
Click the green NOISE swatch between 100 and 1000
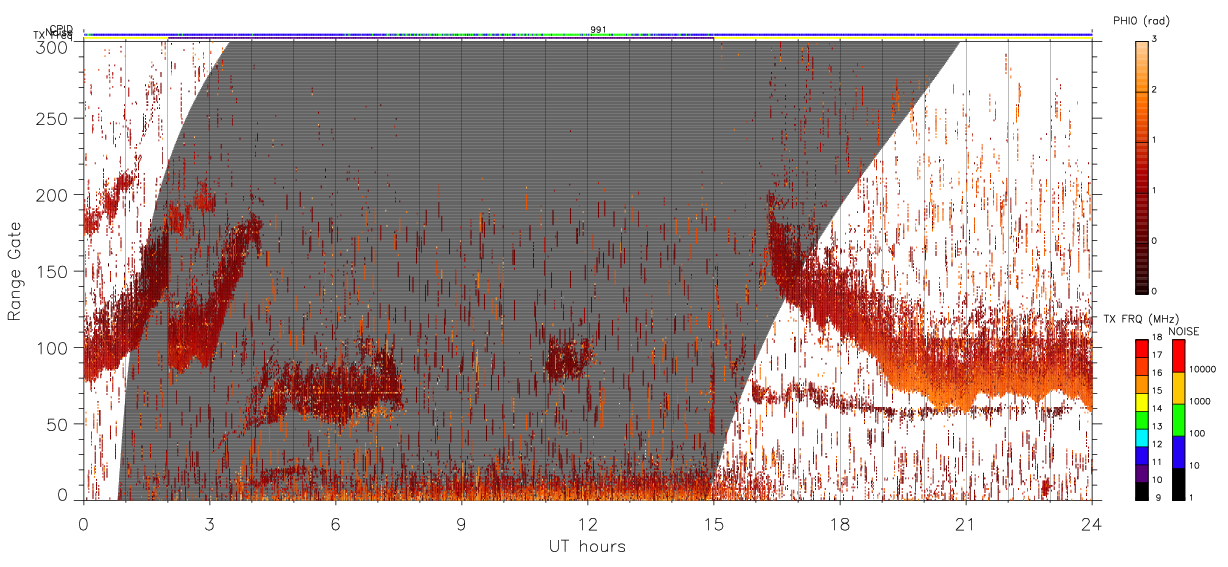[1177, 420]
